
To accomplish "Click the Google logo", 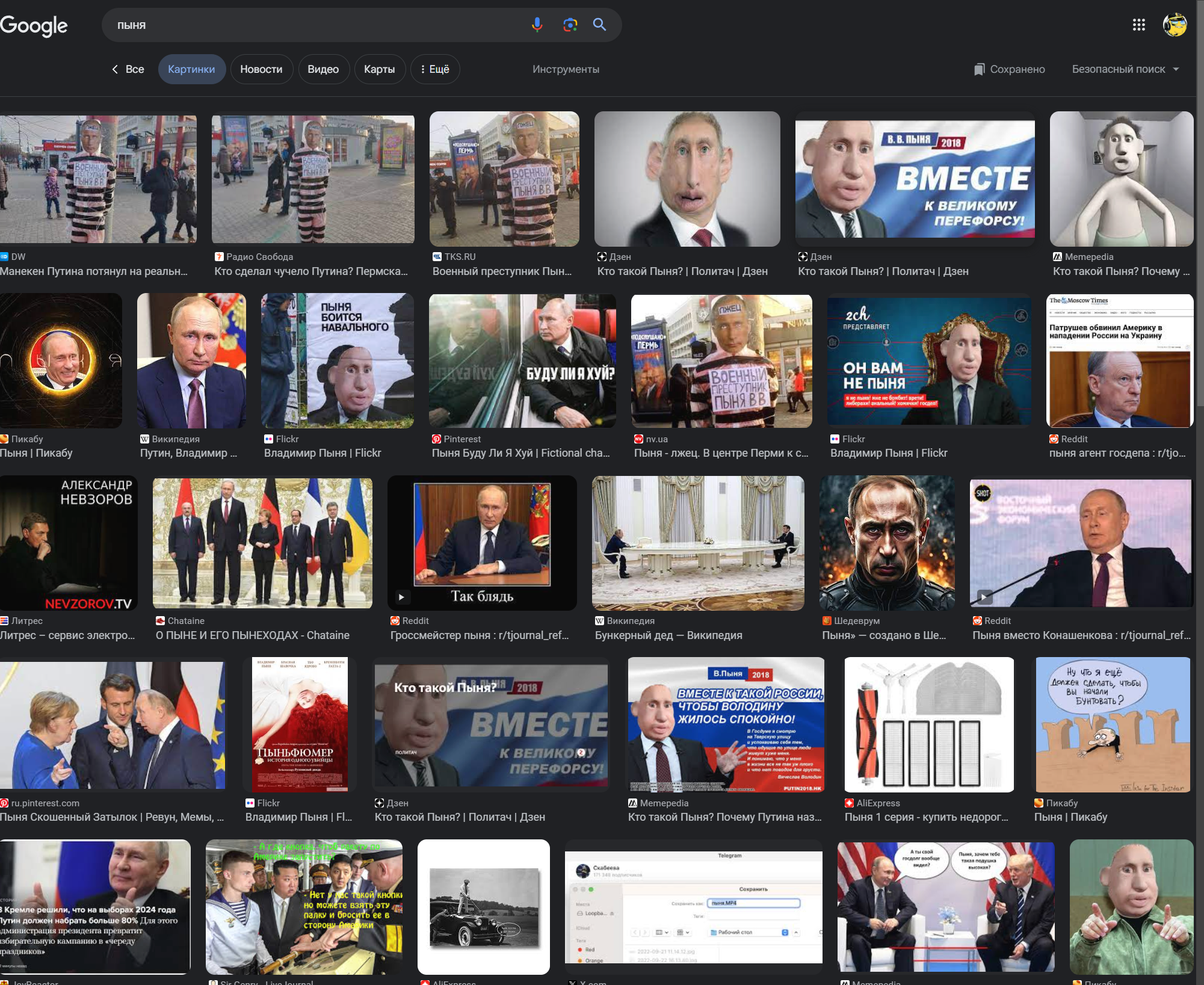I will coord(34,25).
